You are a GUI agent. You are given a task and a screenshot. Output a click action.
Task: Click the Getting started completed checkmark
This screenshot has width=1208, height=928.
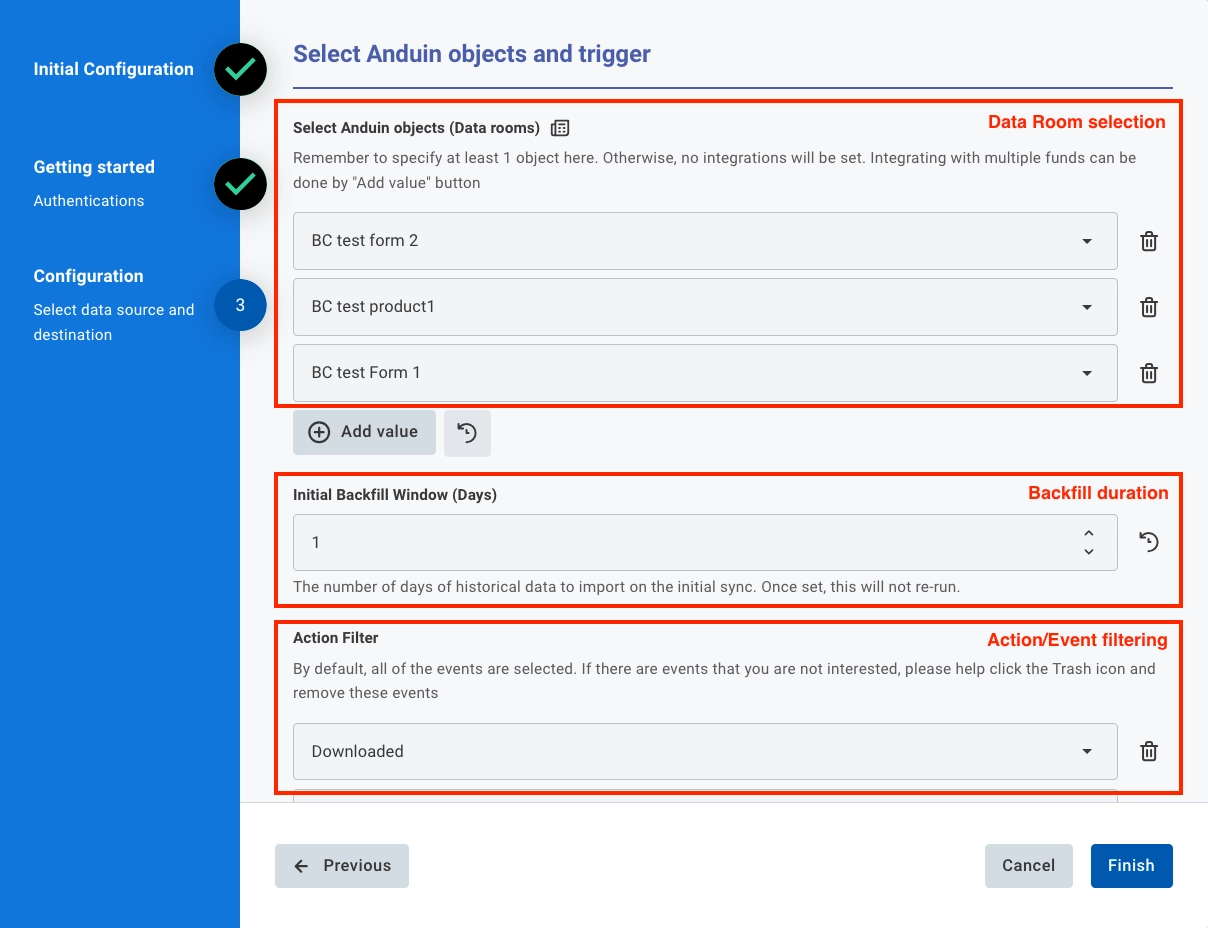[x=240, y=184]
